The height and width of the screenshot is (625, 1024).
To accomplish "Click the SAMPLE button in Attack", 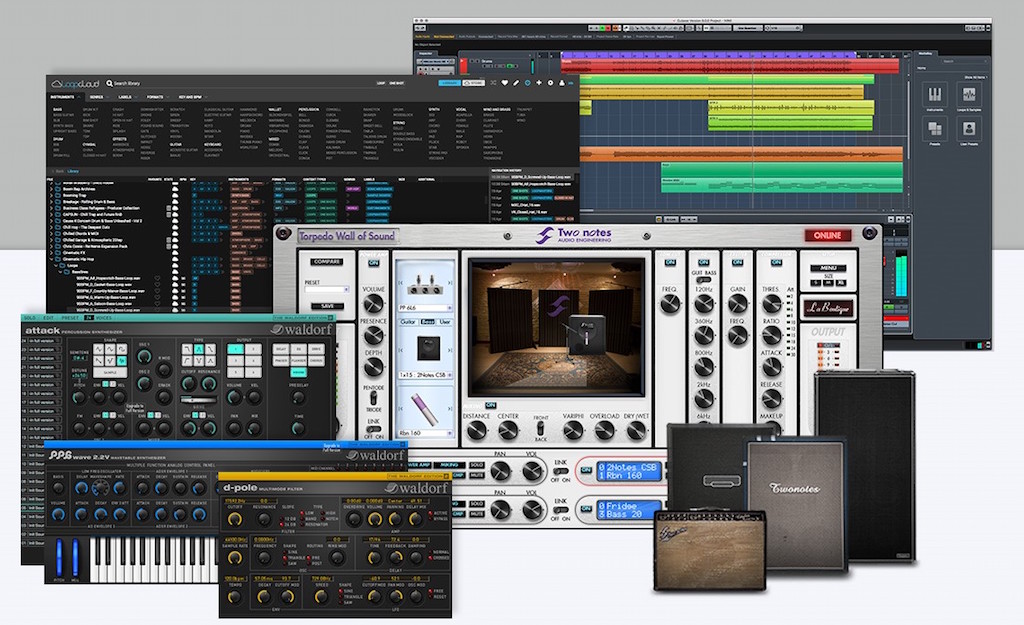I will (x=110, y=372).
